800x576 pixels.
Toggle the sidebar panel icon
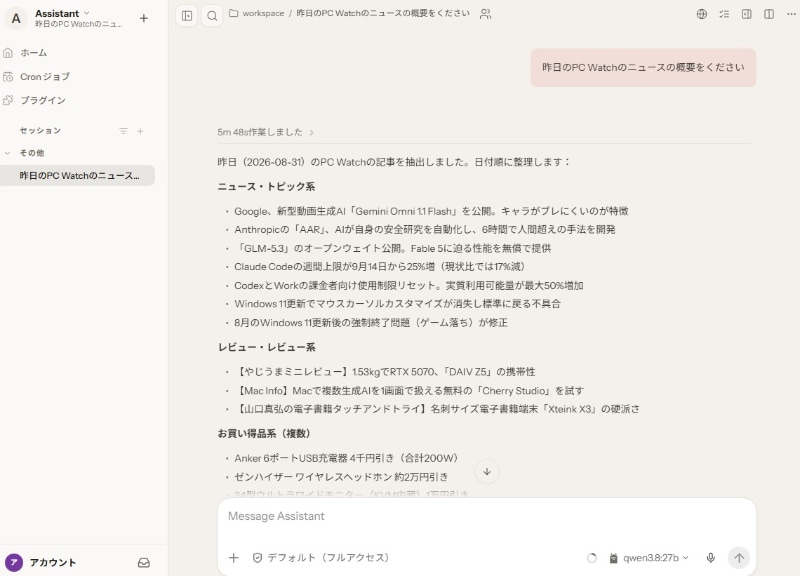tap(187, 16)
